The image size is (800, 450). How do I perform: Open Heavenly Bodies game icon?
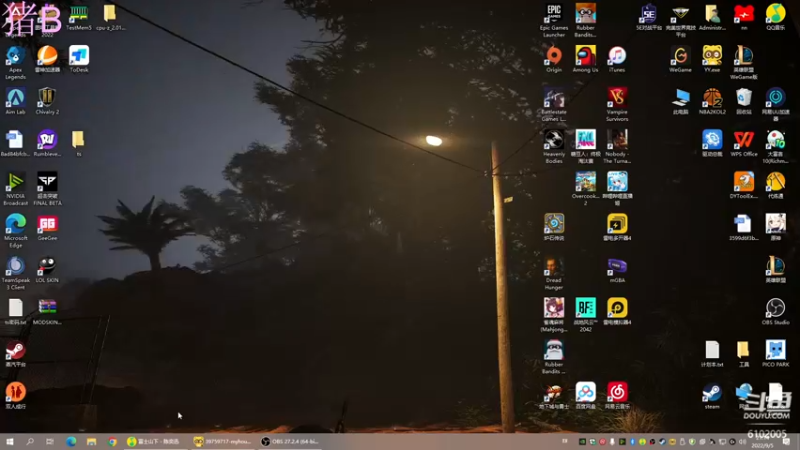pos(554,146)
